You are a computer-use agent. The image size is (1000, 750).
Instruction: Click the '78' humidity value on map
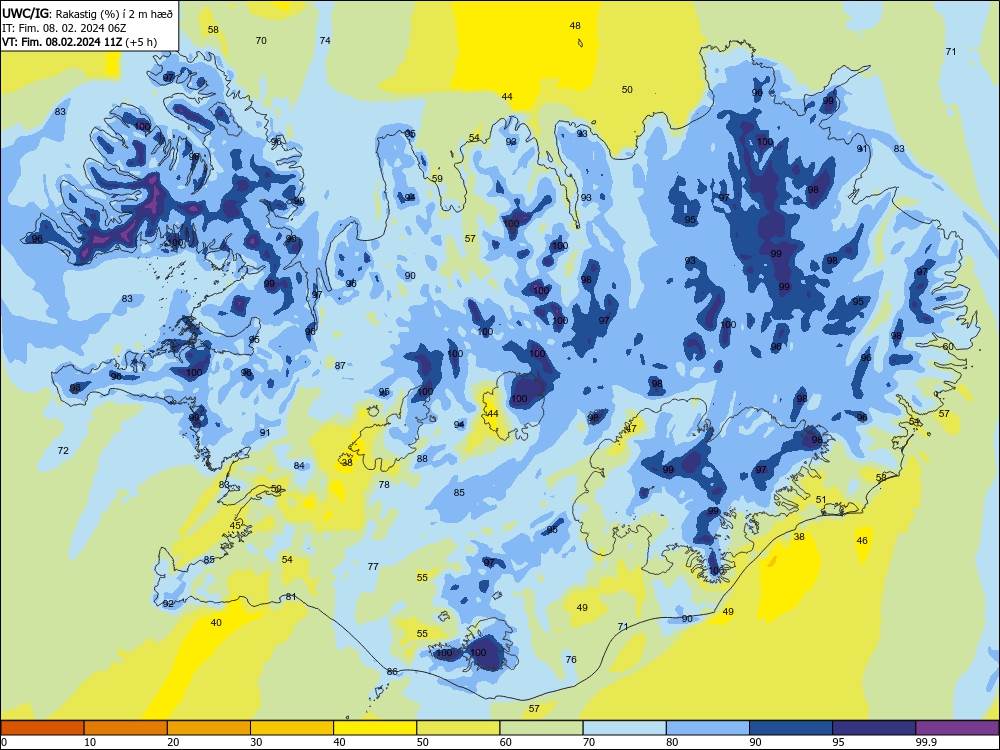(x=384, y=484)
